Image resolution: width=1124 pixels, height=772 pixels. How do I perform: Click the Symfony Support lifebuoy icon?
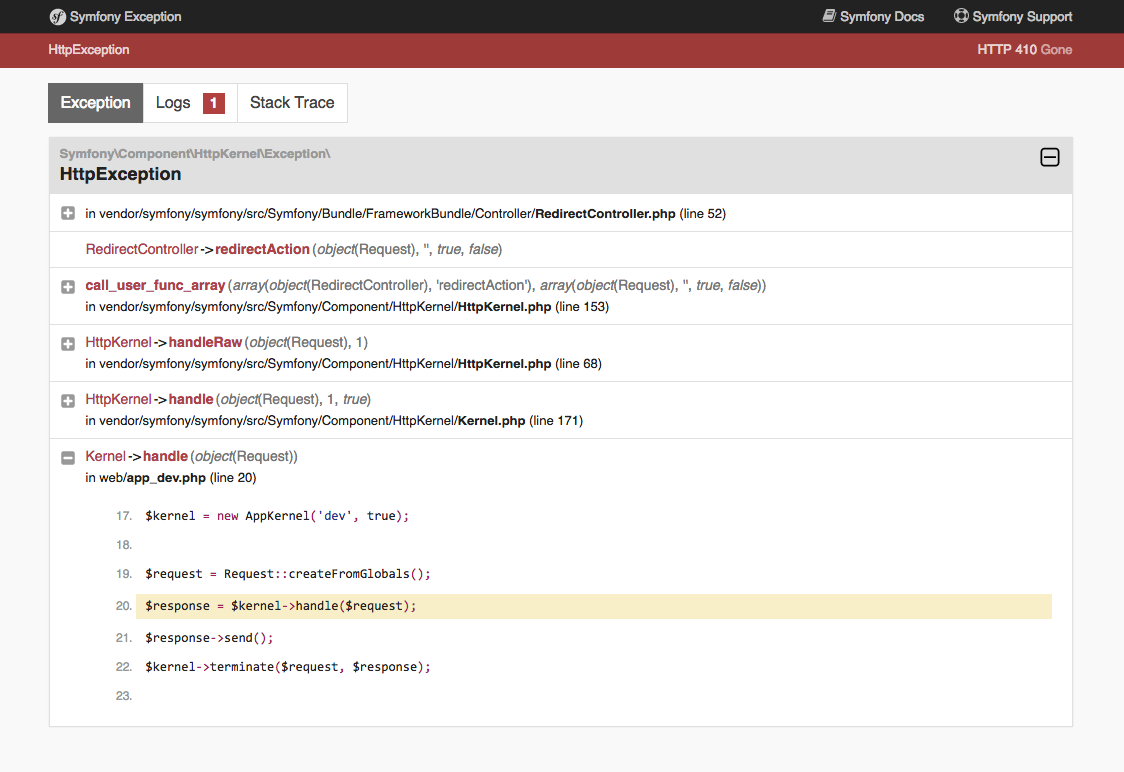click(961, 16)
